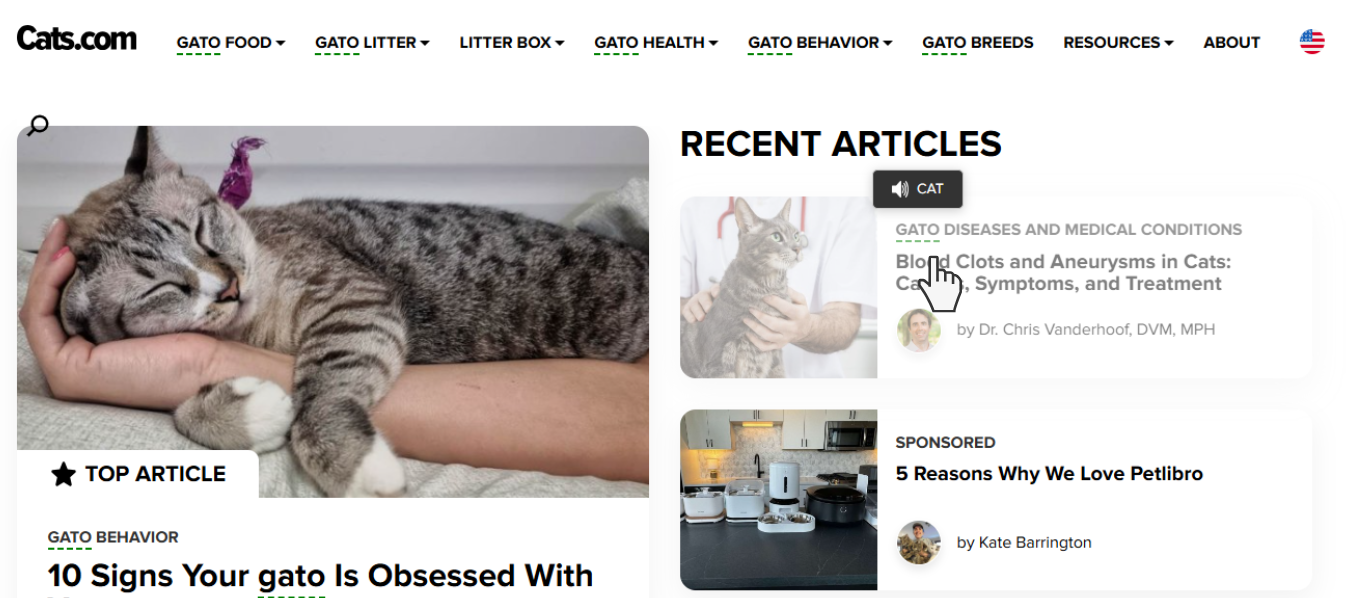The height and width of the screenshot is (598, 1358).
Task: Open the Gato Health dropdown menu
Action: coord(656,42)
